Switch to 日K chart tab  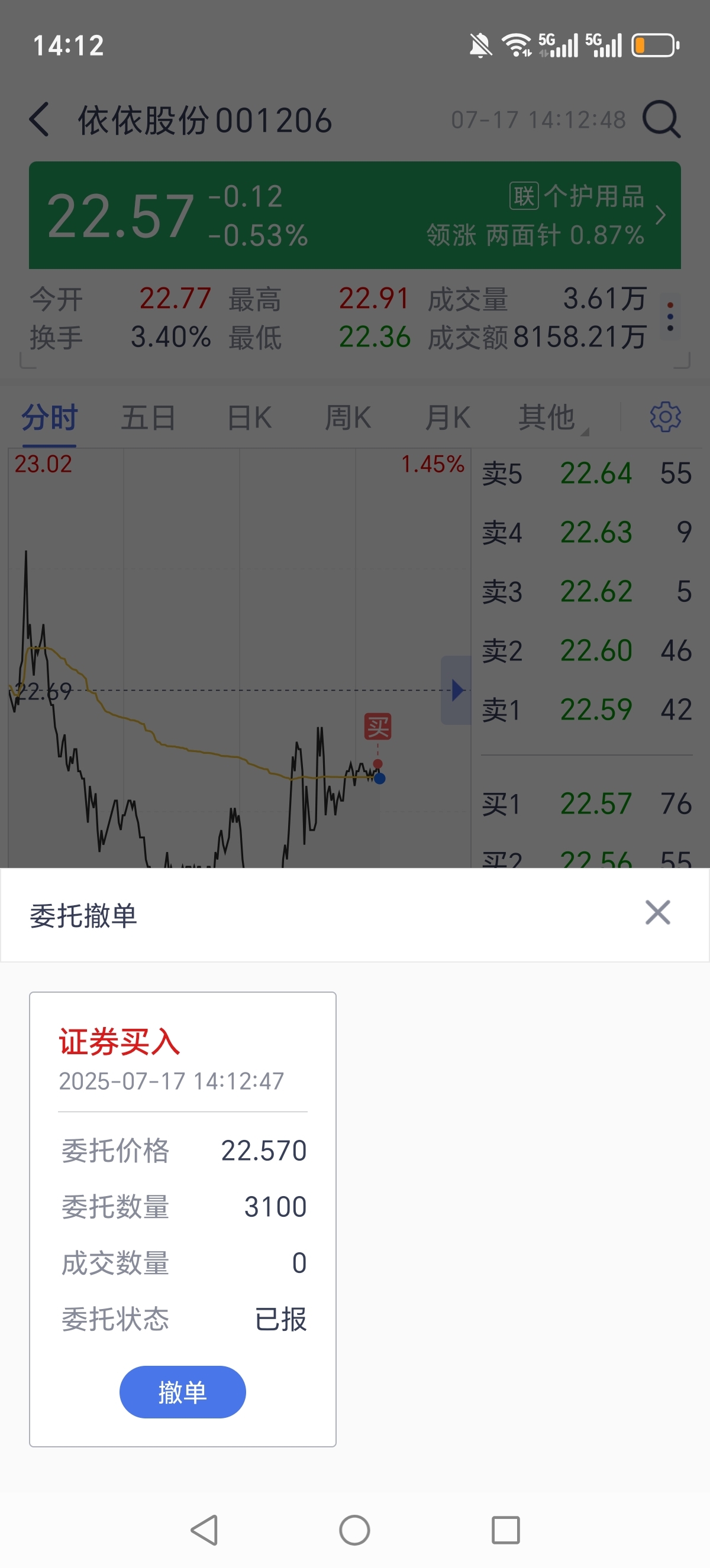[x=249, y=417]
